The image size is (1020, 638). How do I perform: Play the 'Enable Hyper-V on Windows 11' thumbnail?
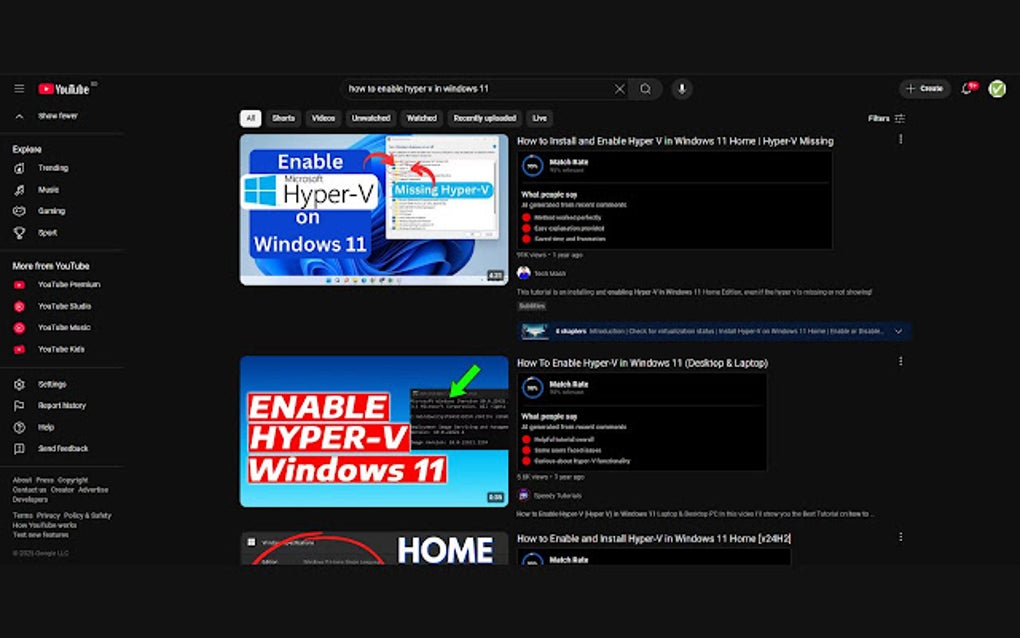[x=374, y=209]
